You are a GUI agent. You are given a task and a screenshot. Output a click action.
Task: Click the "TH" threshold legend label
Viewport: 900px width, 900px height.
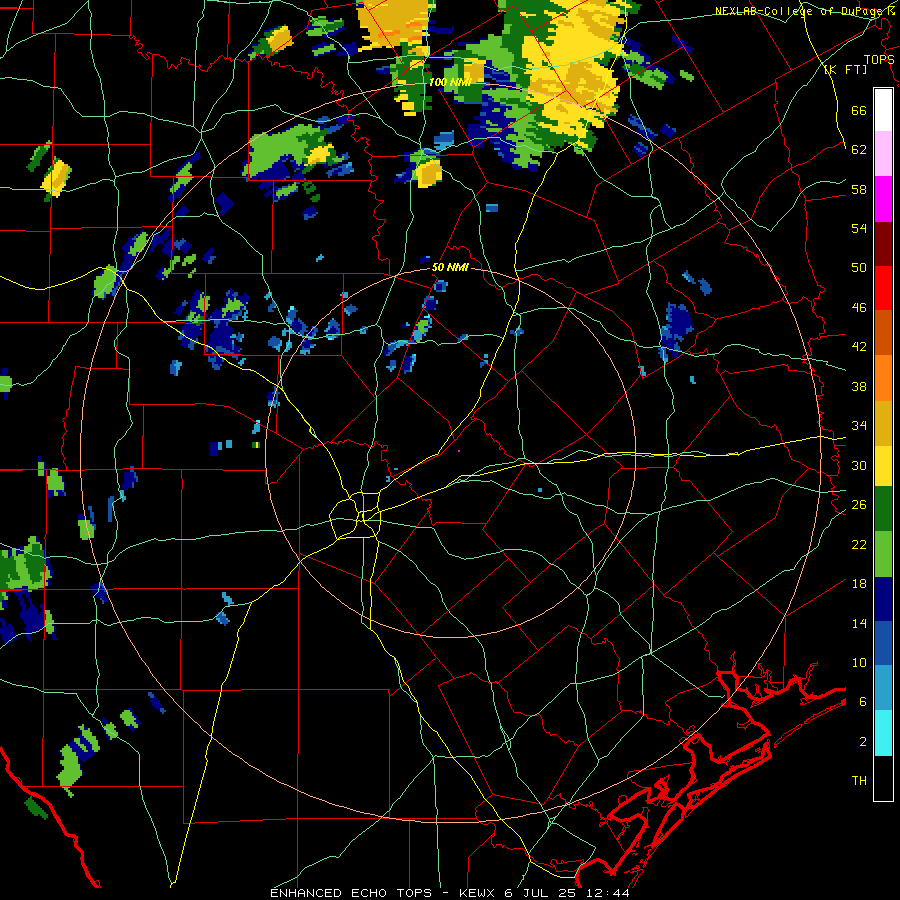tap(859, 781)
